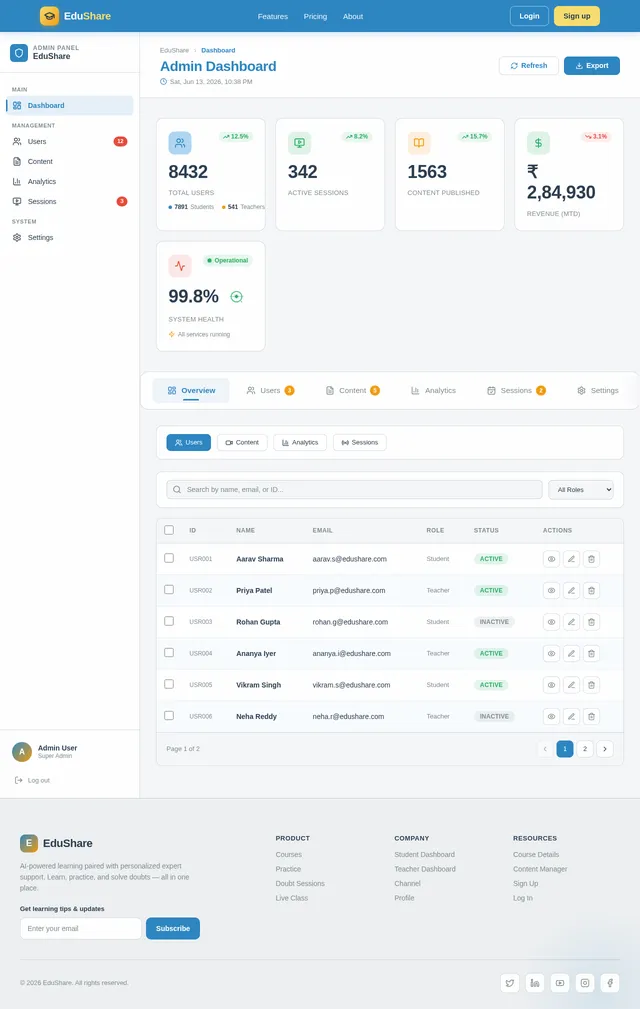Viewport: 640px width, 1009px height.
Task: Click the Revenue dollar sign icon
Action: point(538,143)
